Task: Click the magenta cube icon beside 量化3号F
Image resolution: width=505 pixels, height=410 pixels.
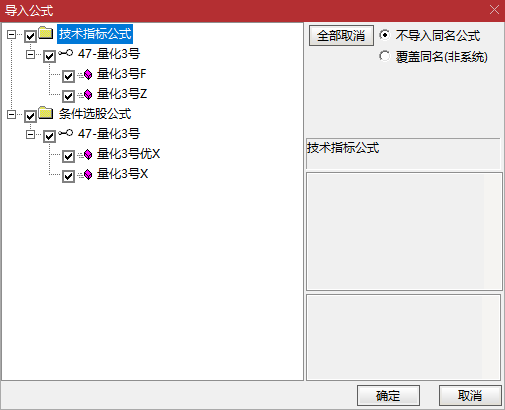Action: [x=88, y=75]
